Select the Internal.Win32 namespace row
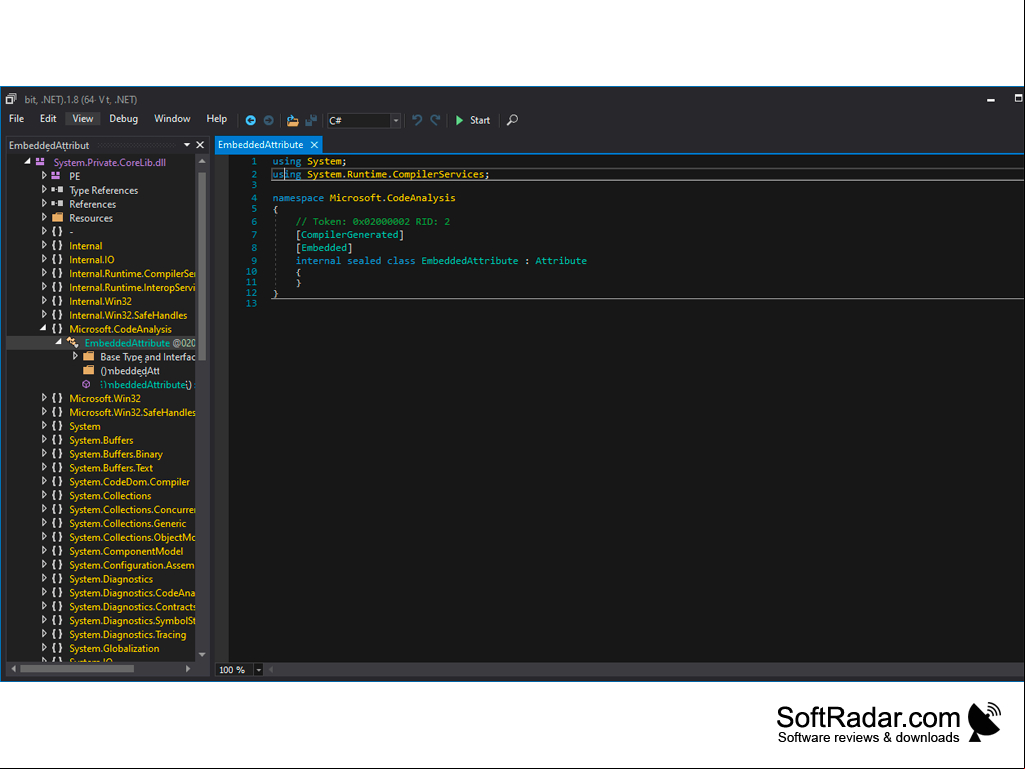The height and width of the screenshot is (769, 1025). pos(101,301)
